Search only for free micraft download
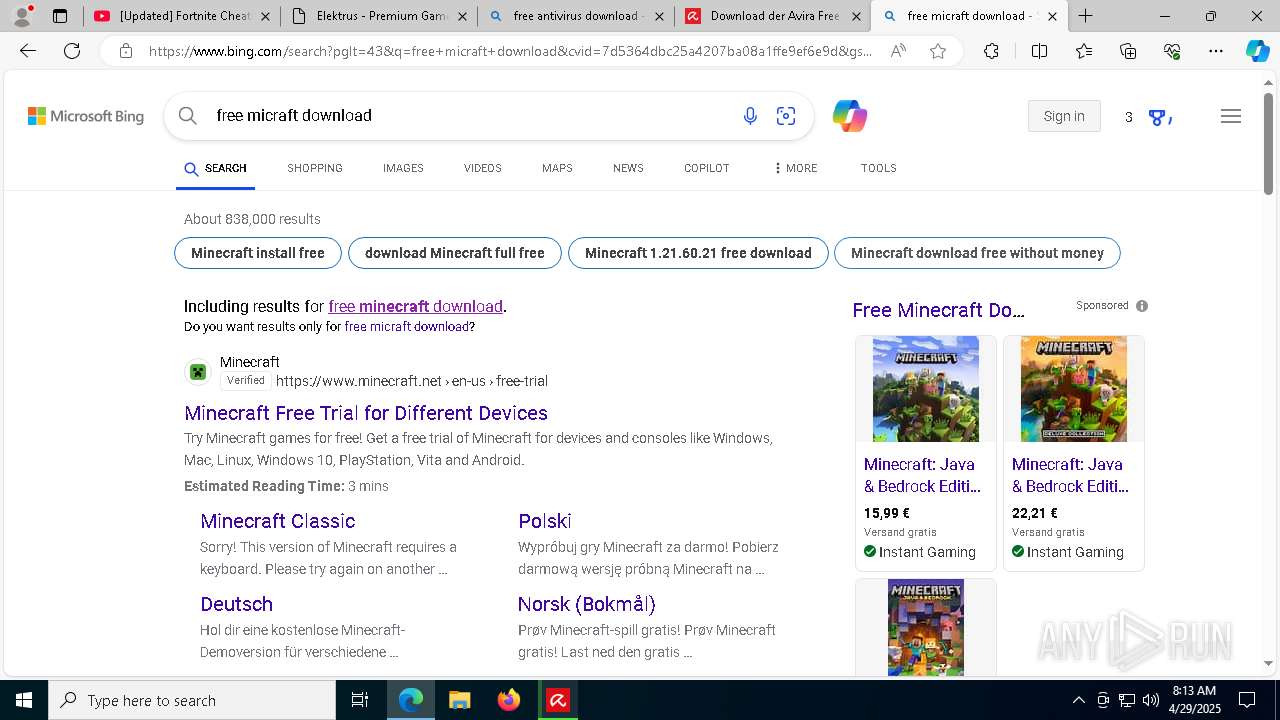 (407, 327)
